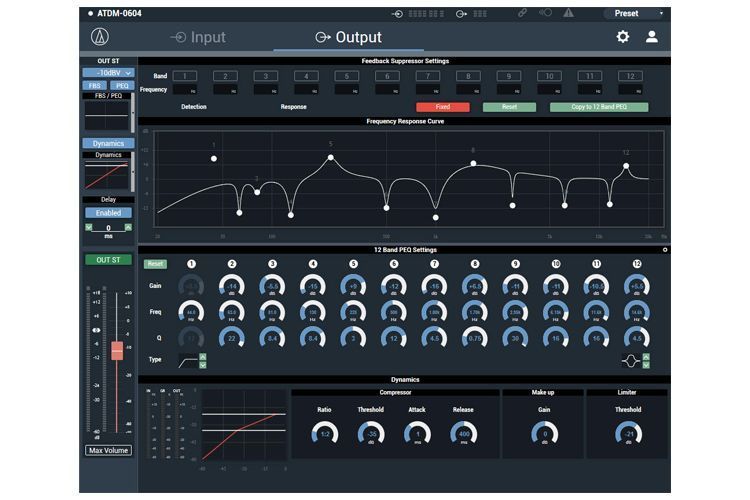750x500 pixels.
Task: Decrease the delay ms value with down arrow
Action: [x=88, y=227]
